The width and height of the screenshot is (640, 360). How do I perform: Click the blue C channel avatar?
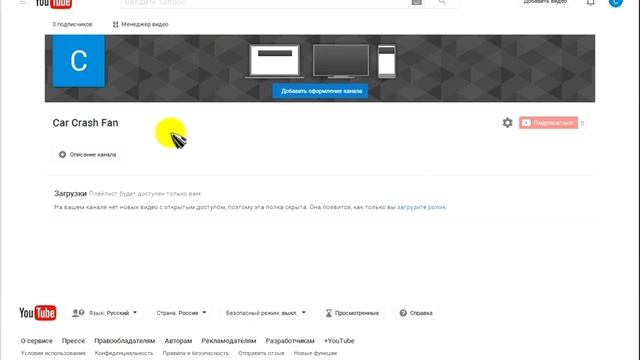point(78,61)
